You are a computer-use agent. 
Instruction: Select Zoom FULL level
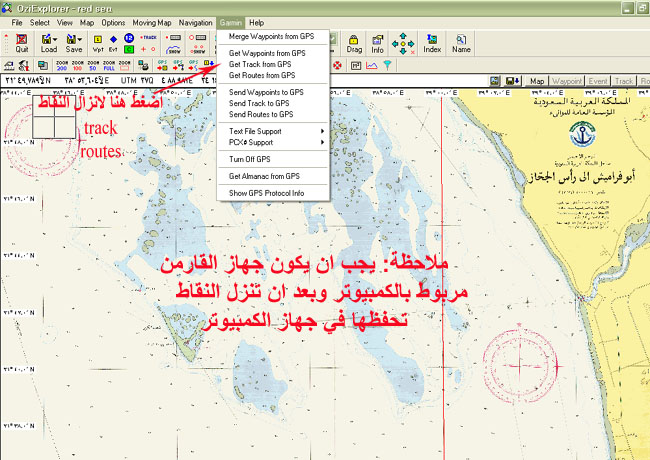point(109,65)
